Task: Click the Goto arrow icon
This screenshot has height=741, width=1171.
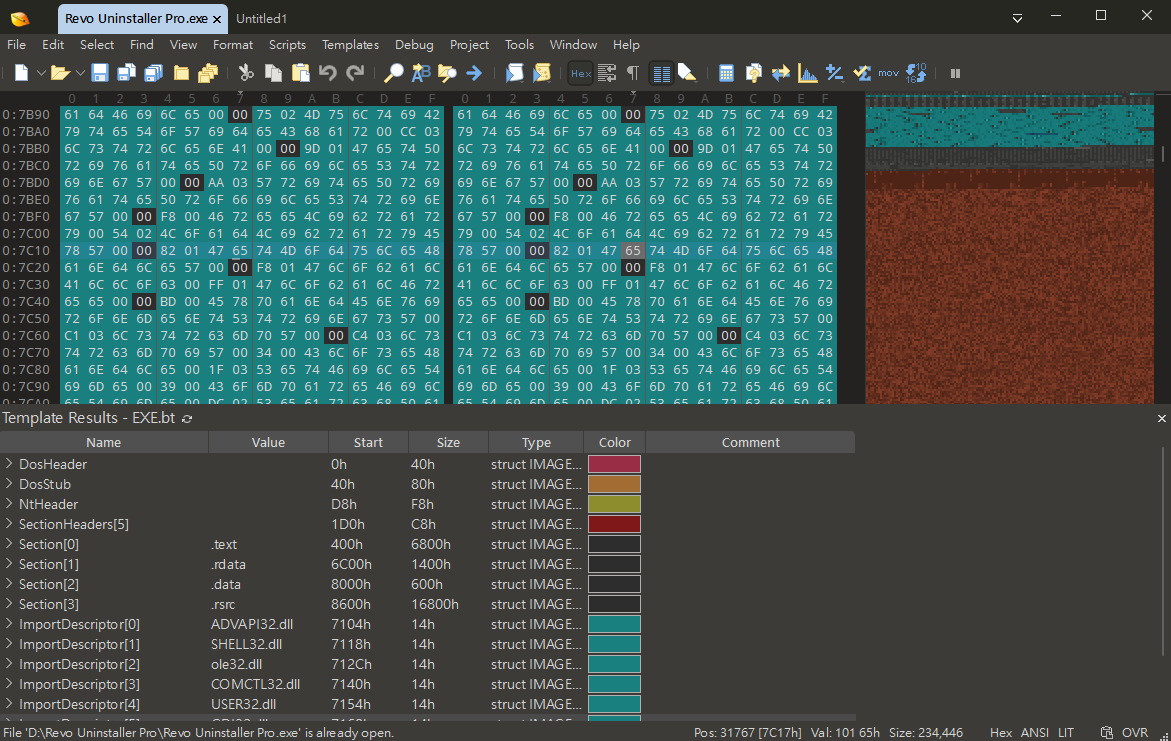Action: pos(474,73)
